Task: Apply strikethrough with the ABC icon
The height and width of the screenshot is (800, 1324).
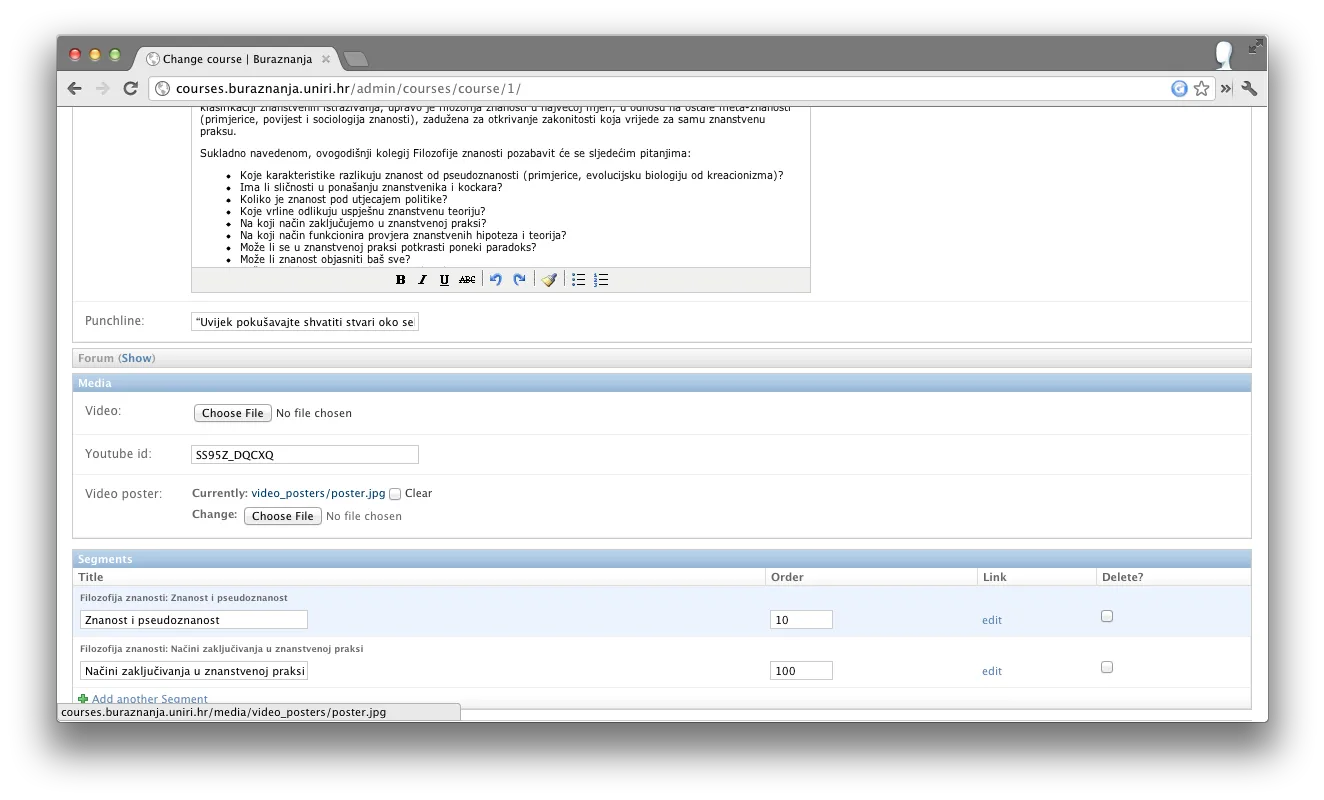Action: 467,280
